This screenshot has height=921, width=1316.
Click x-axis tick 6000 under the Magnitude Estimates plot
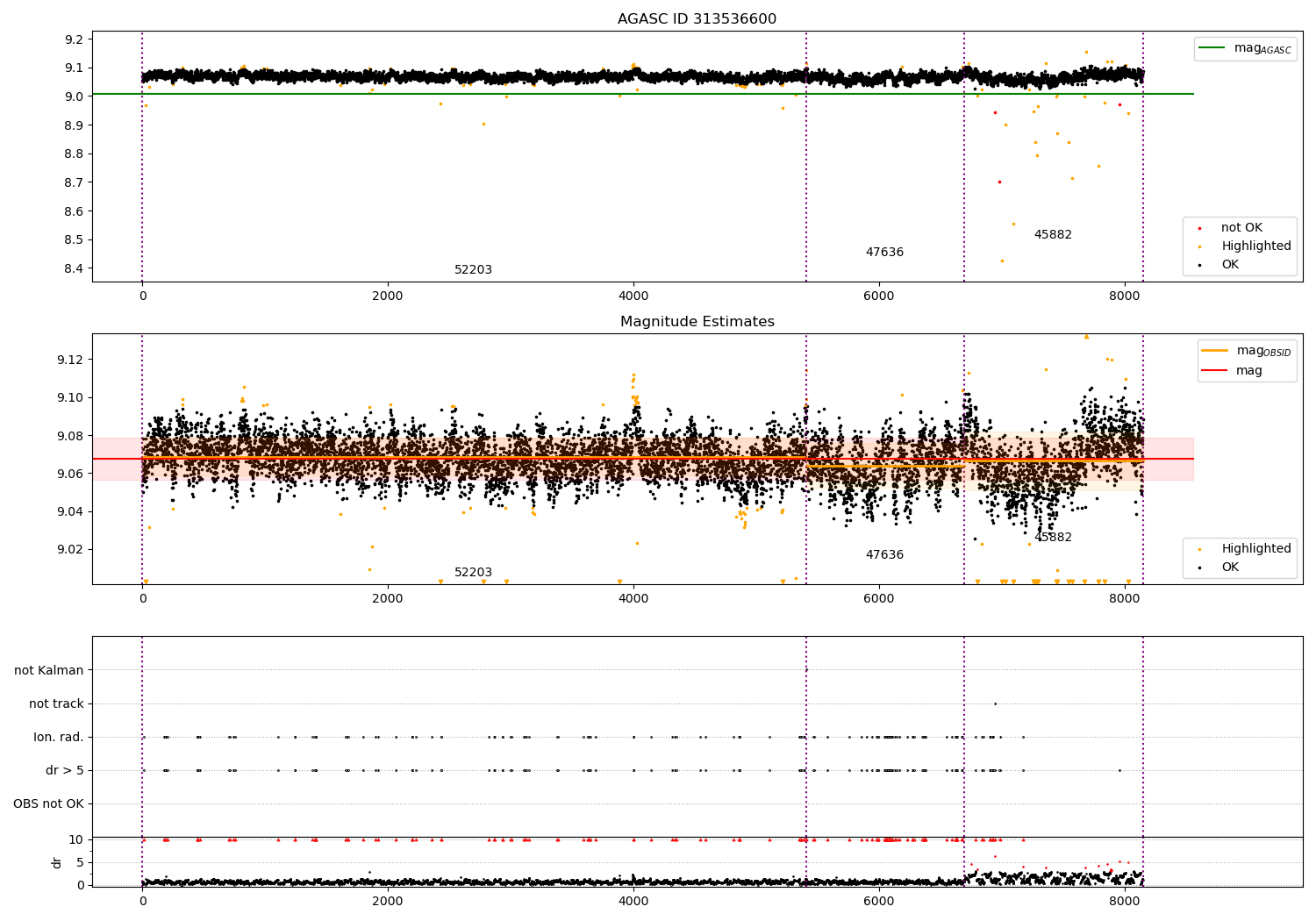coord(878,599)
